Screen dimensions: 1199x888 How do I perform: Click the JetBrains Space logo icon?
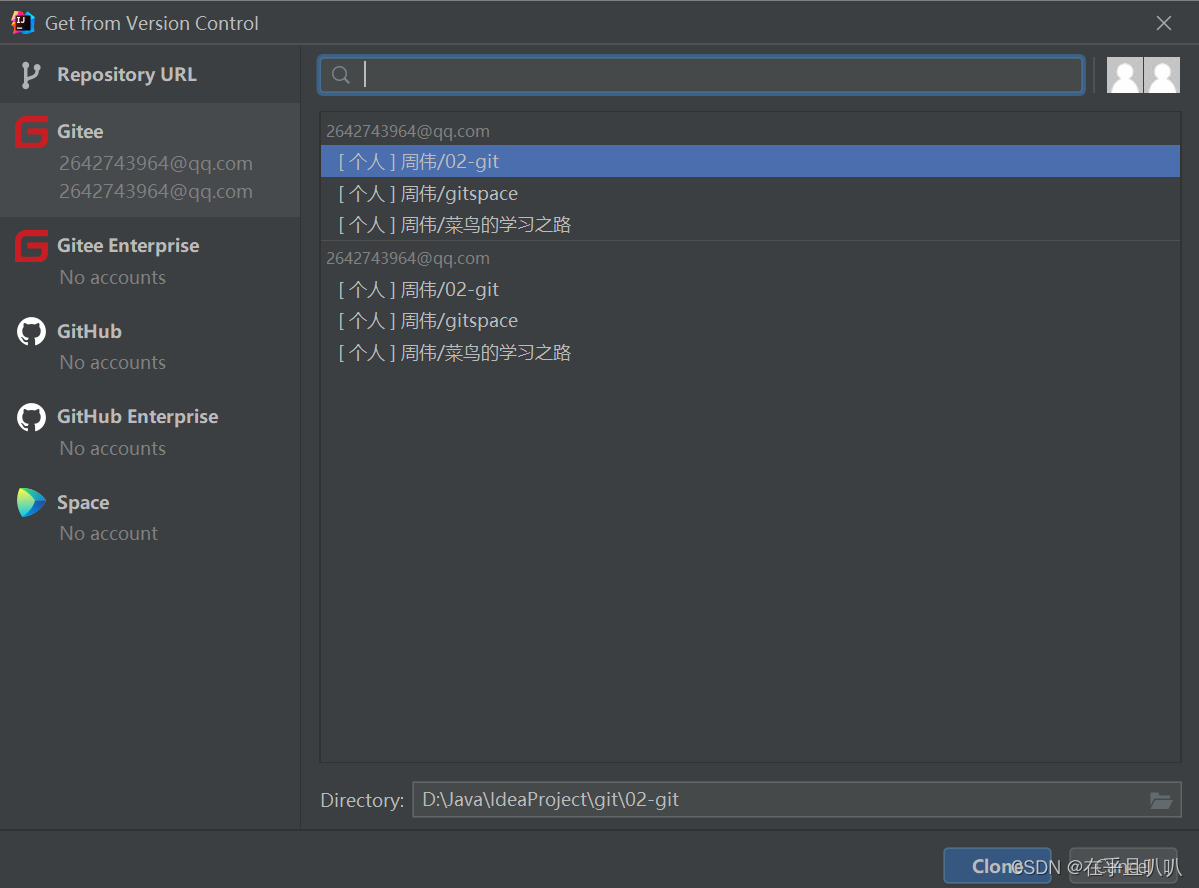pyautogui.click(x=31, y=503)
